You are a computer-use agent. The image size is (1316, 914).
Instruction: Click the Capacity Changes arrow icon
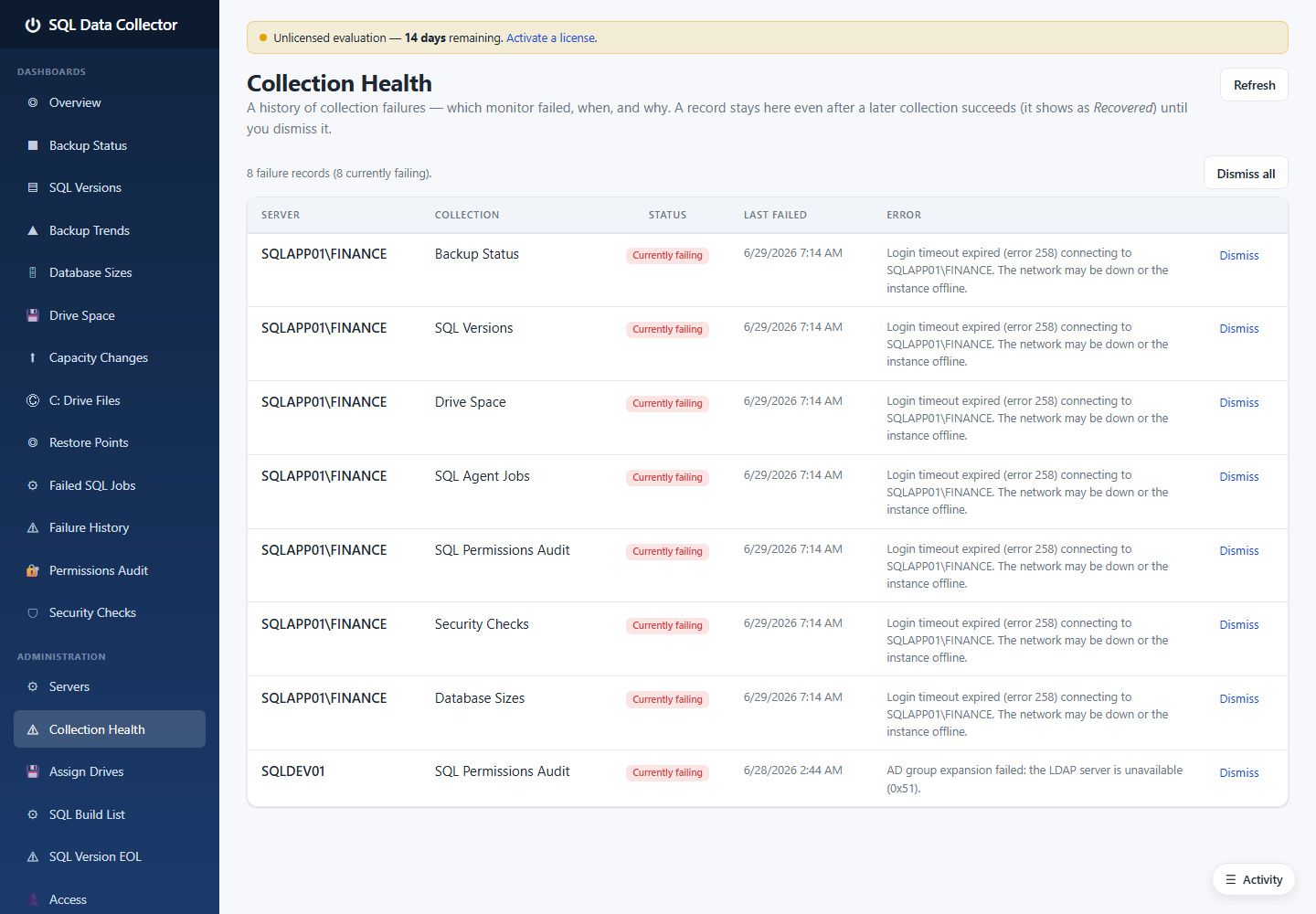[33, 357]
